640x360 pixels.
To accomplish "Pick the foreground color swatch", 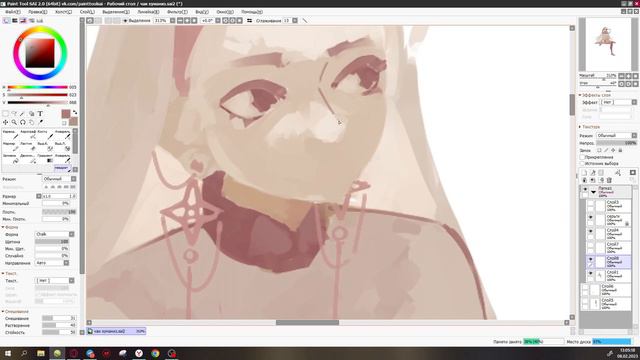I will coord(66,114).
